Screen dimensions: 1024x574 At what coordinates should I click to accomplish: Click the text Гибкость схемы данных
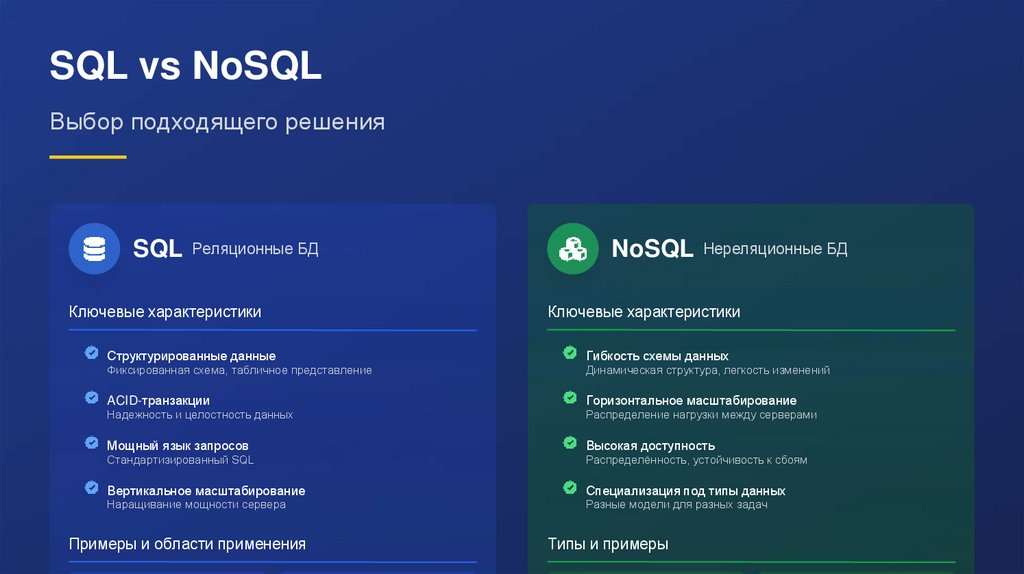657,356
